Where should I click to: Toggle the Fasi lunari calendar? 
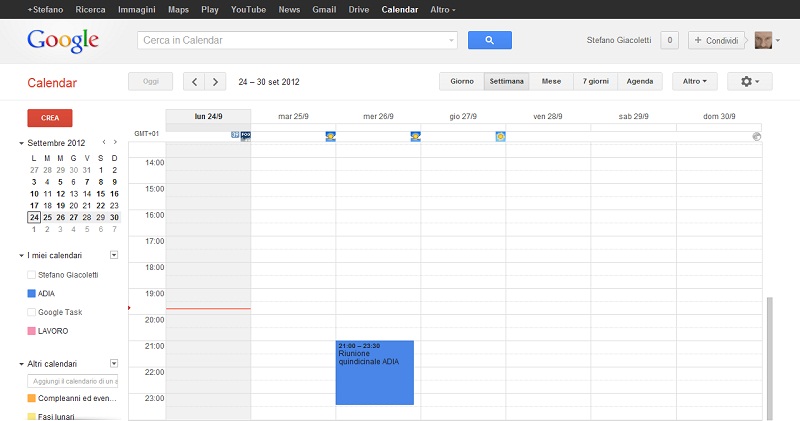31,416
